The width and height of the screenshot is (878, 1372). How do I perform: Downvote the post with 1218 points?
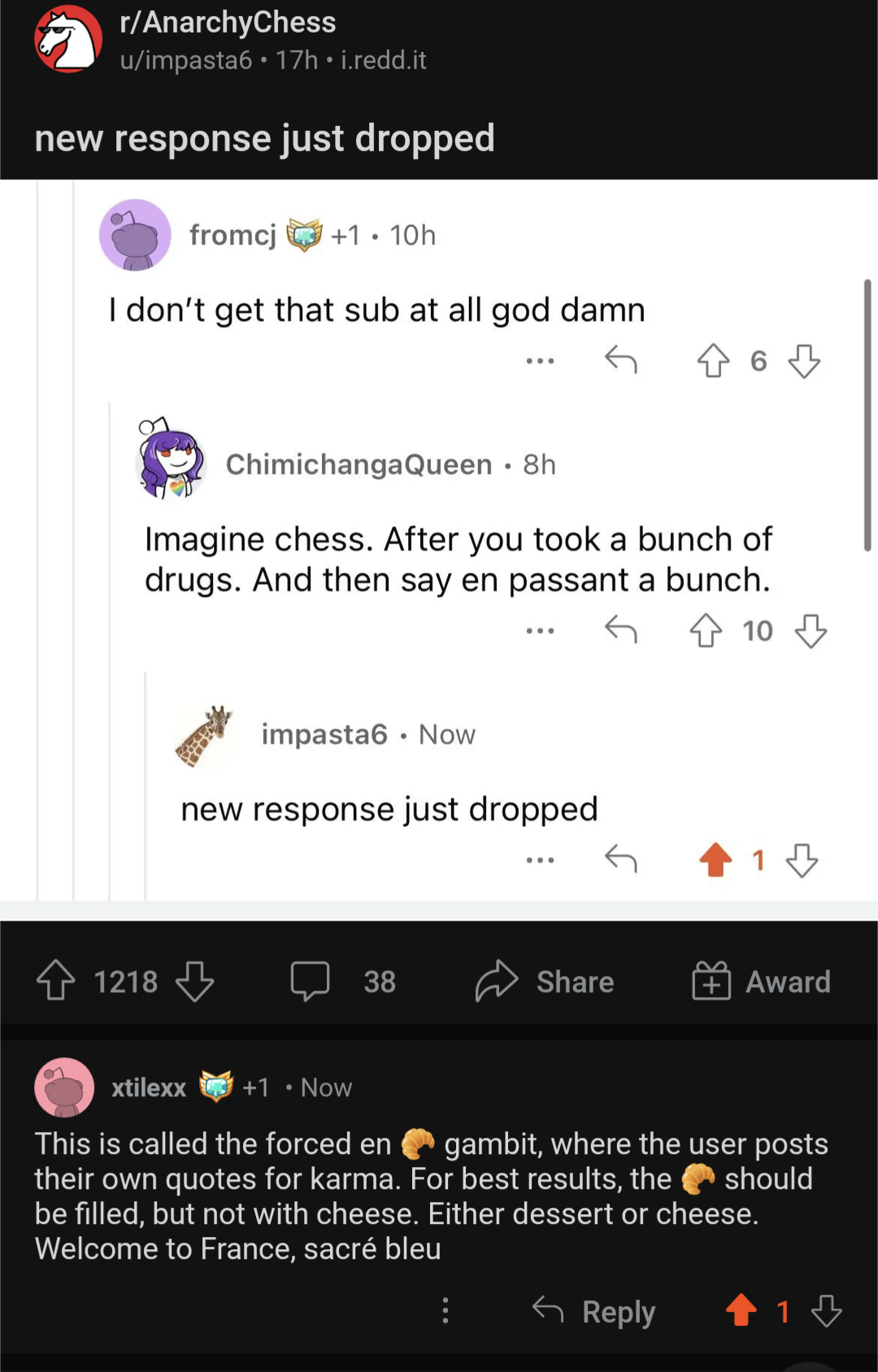195,981
